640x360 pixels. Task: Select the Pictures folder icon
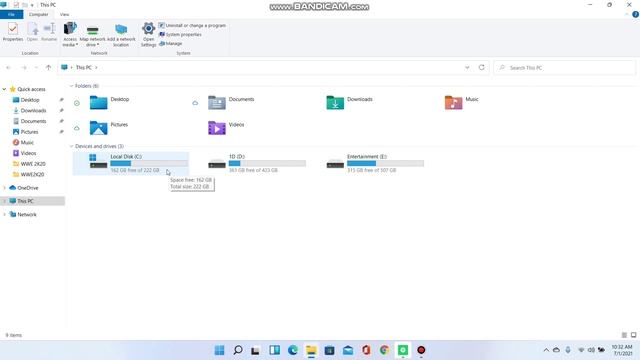click(98, 128)
